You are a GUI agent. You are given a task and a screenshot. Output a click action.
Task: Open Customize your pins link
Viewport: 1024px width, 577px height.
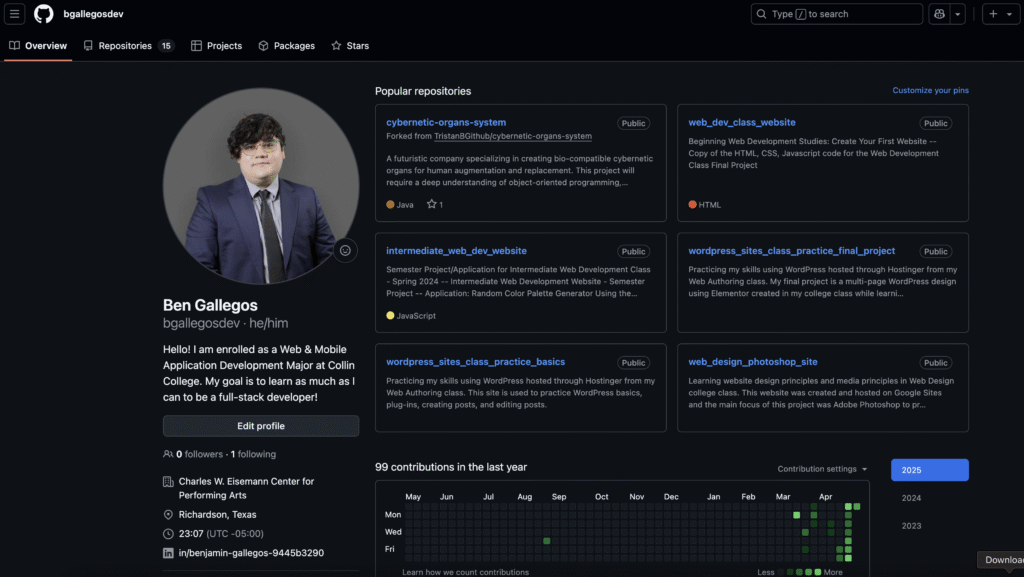point(930,91)
